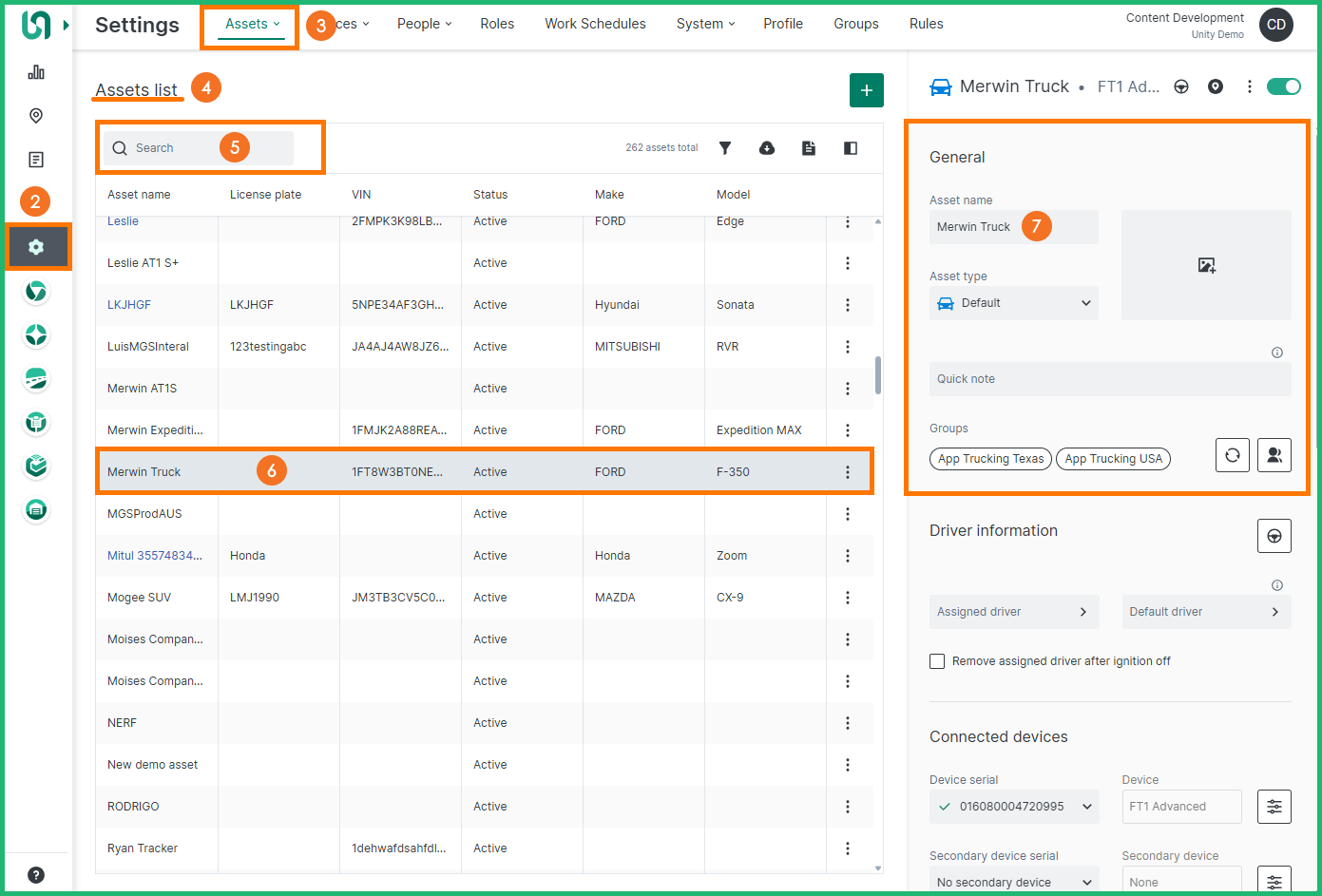
Task: Open the Work Schedules tab
Action: point(595,24)
